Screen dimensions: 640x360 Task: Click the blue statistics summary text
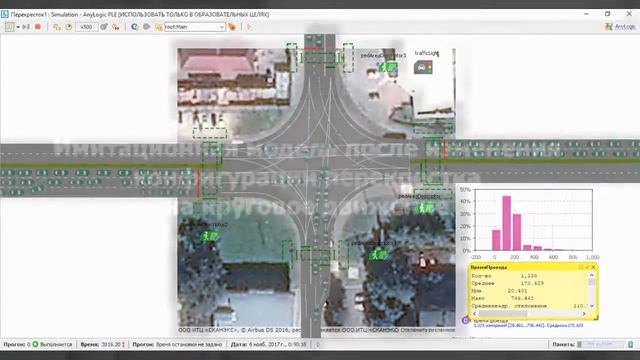[528, 325]
